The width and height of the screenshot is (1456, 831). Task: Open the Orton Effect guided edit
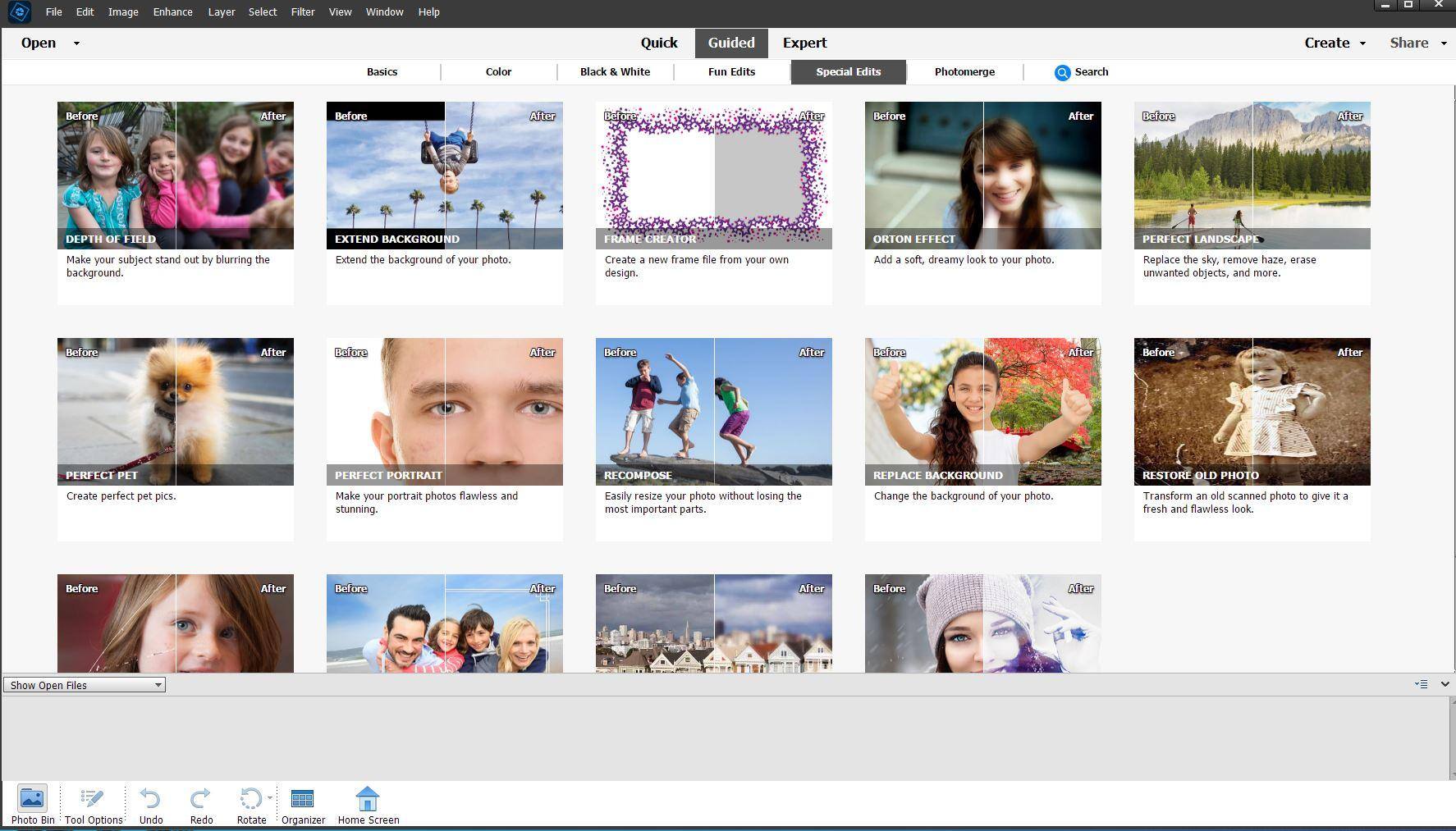pos(982,175)
